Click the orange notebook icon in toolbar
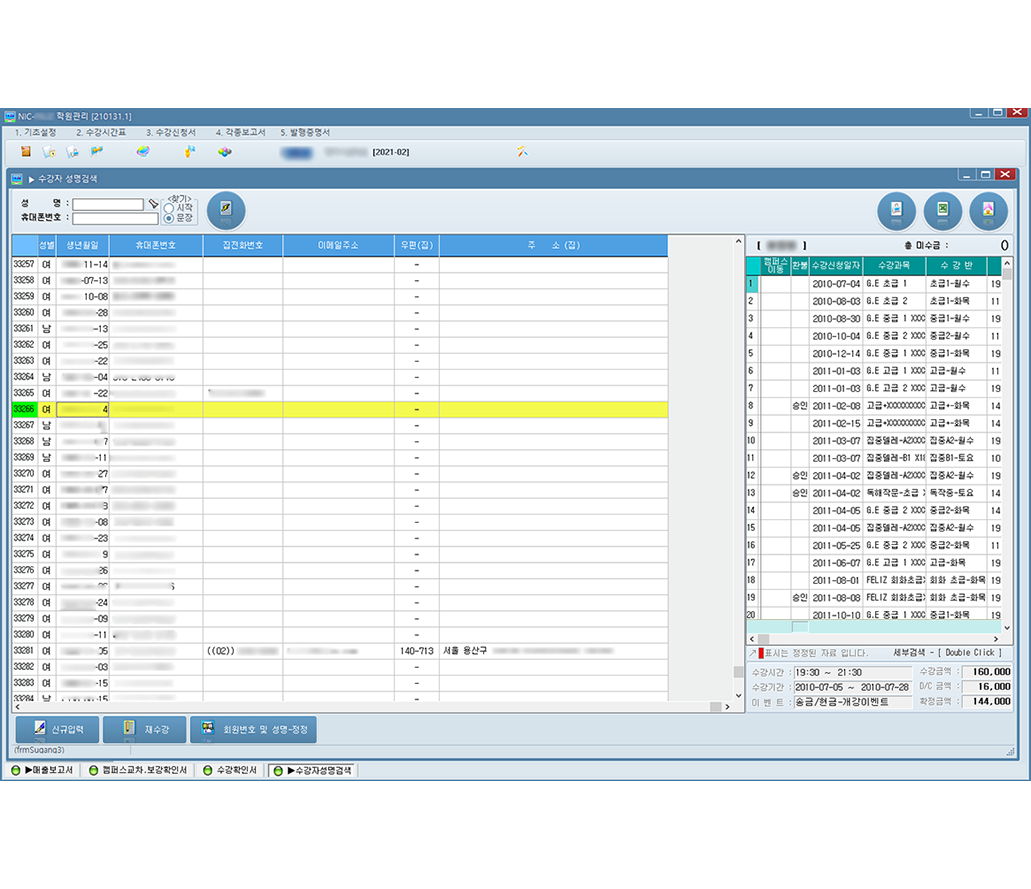The height and width of the screenshot is (889, 1031). 26,152
